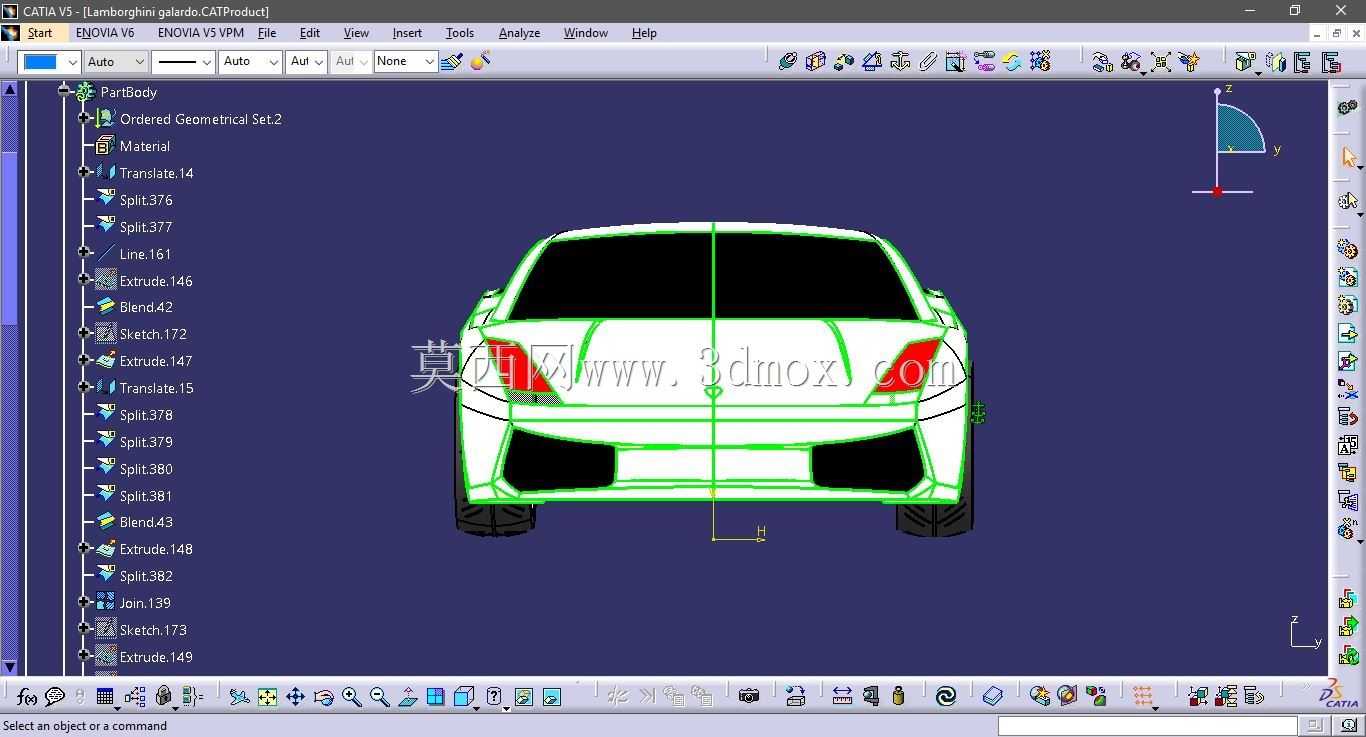
Task: Expand Ordered Geometrical Set.2 node
Action: click(x=84, y=118)
